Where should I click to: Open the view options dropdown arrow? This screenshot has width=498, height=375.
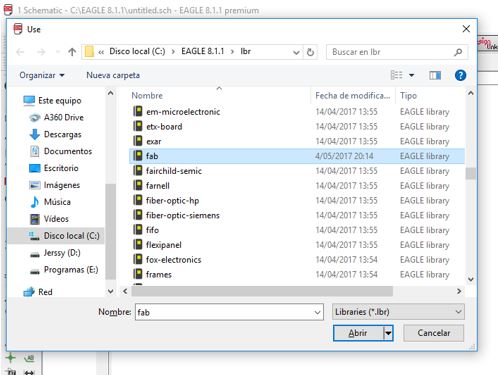point(412,75)
